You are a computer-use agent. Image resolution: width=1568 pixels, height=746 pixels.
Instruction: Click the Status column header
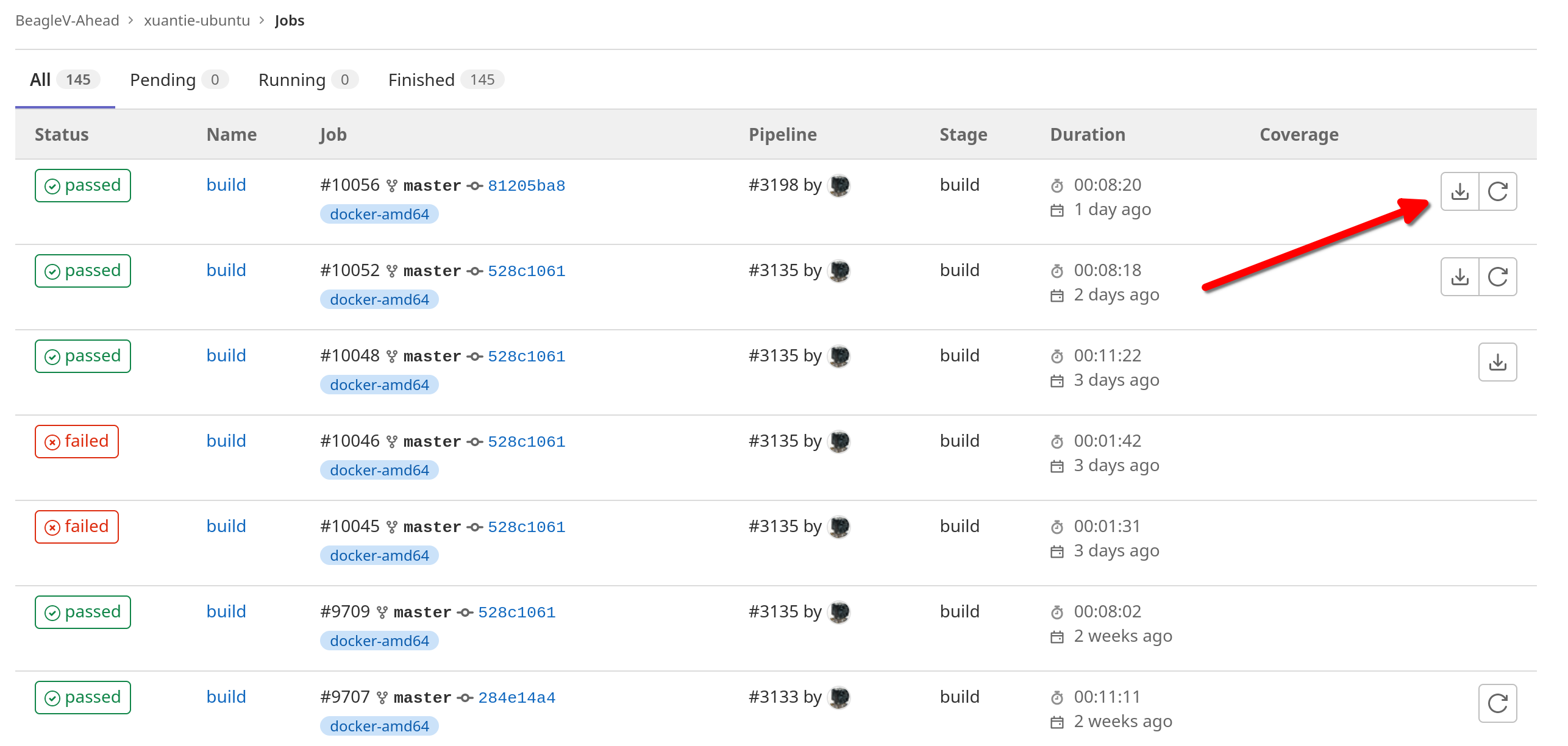pyautogui.click(x=62, y=135)
